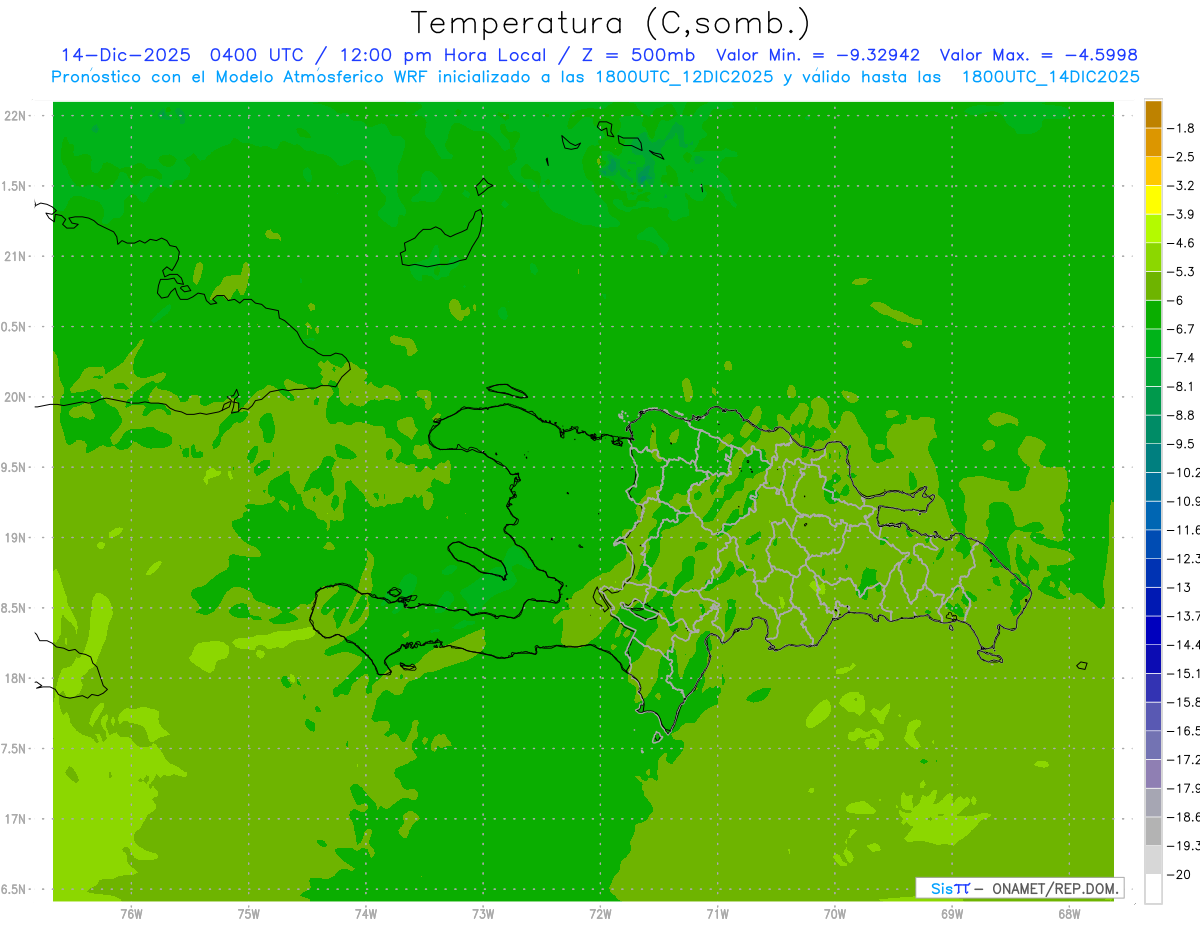Click the "-13" colorbar label
1200x927 pixels.
click(x=1178, y=587)
